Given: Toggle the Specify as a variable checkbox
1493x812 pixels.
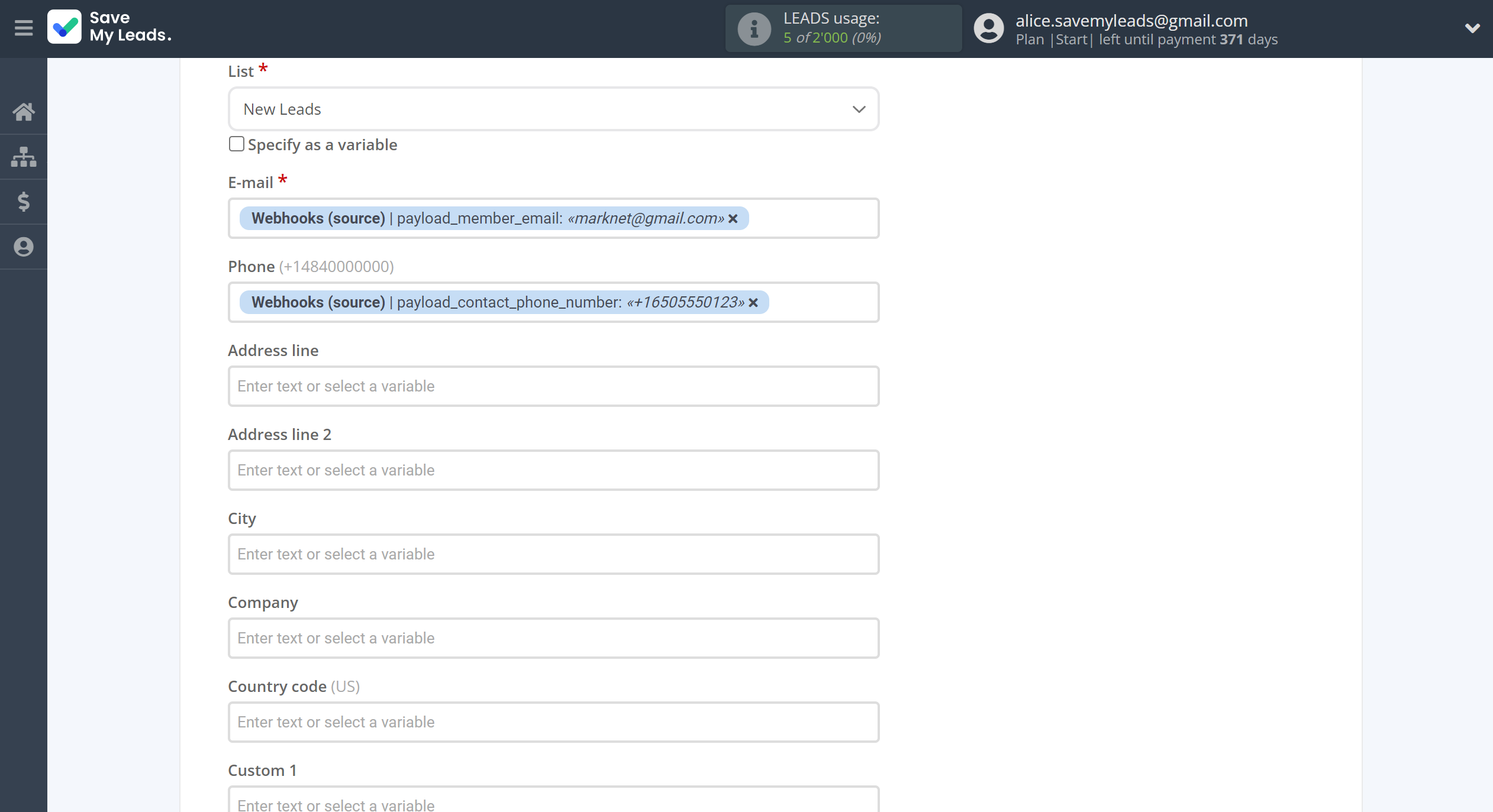Looking at the screenshot, I should [x=235, y=144].
